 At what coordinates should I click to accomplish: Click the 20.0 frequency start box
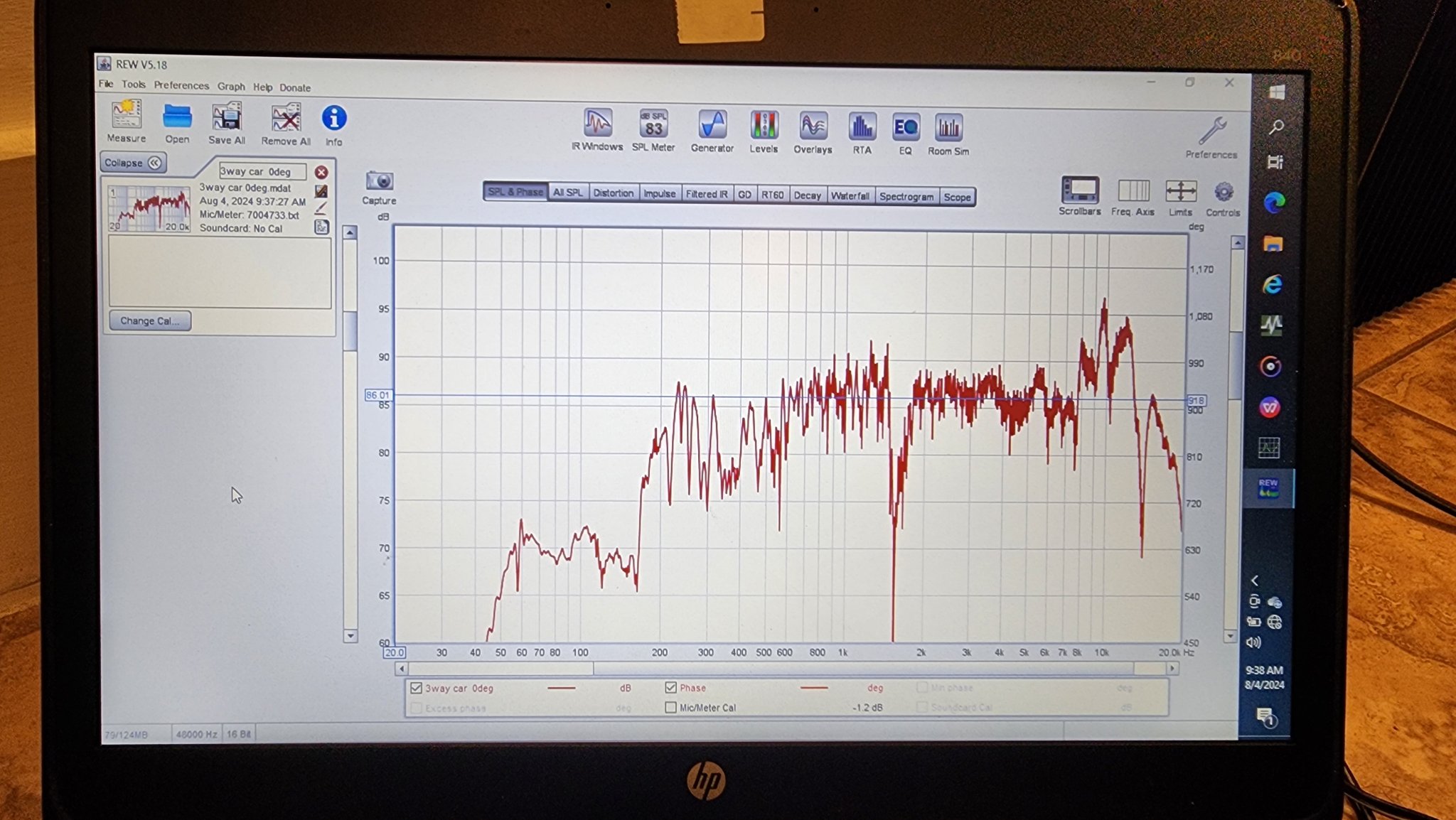pyautogui.click(x=394, y=652)
